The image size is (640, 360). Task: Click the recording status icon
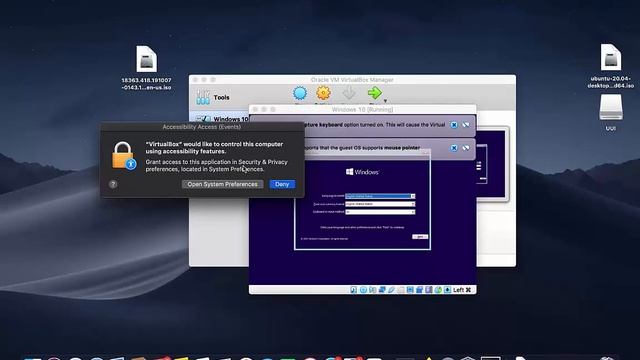coord(419,290)
